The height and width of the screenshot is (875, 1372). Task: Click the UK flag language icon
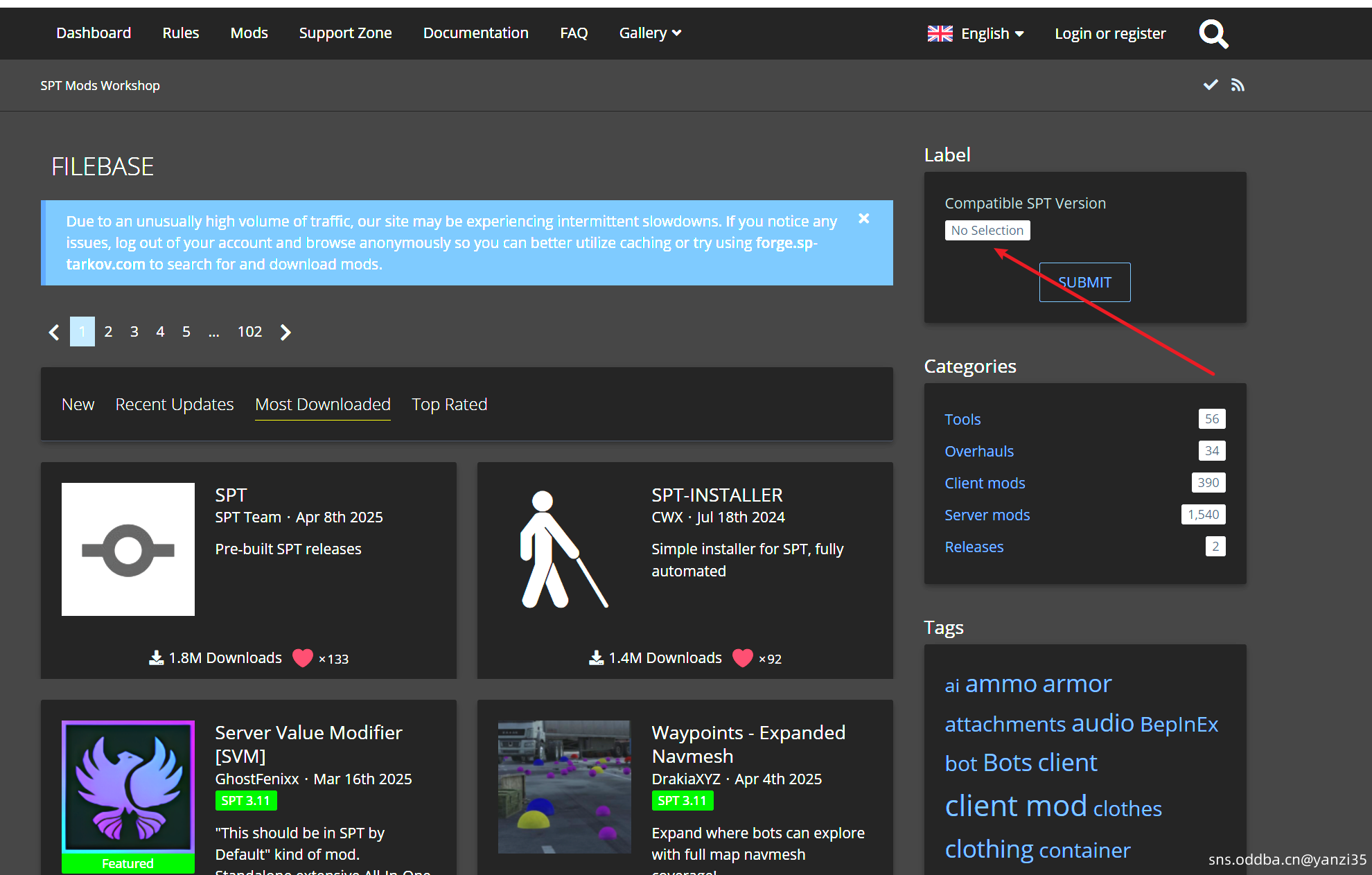[x=940, y=33]
